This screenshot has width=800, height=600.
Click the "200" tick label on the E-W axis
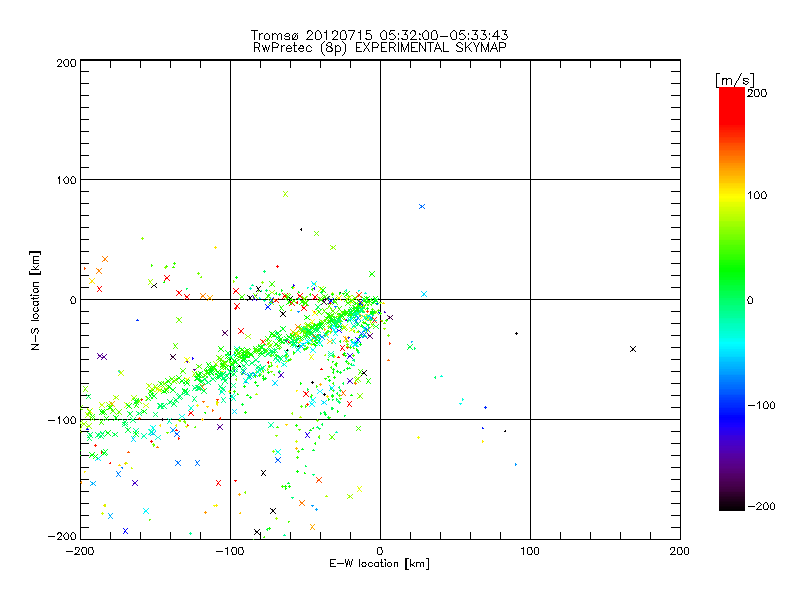[x=680, y=551]
